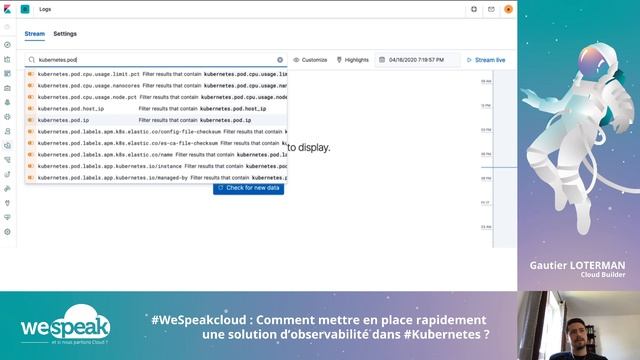This screenshot has height=360, width=640.
Task: Click 06 PM mark on log minimap
Action: coord(486,154)
